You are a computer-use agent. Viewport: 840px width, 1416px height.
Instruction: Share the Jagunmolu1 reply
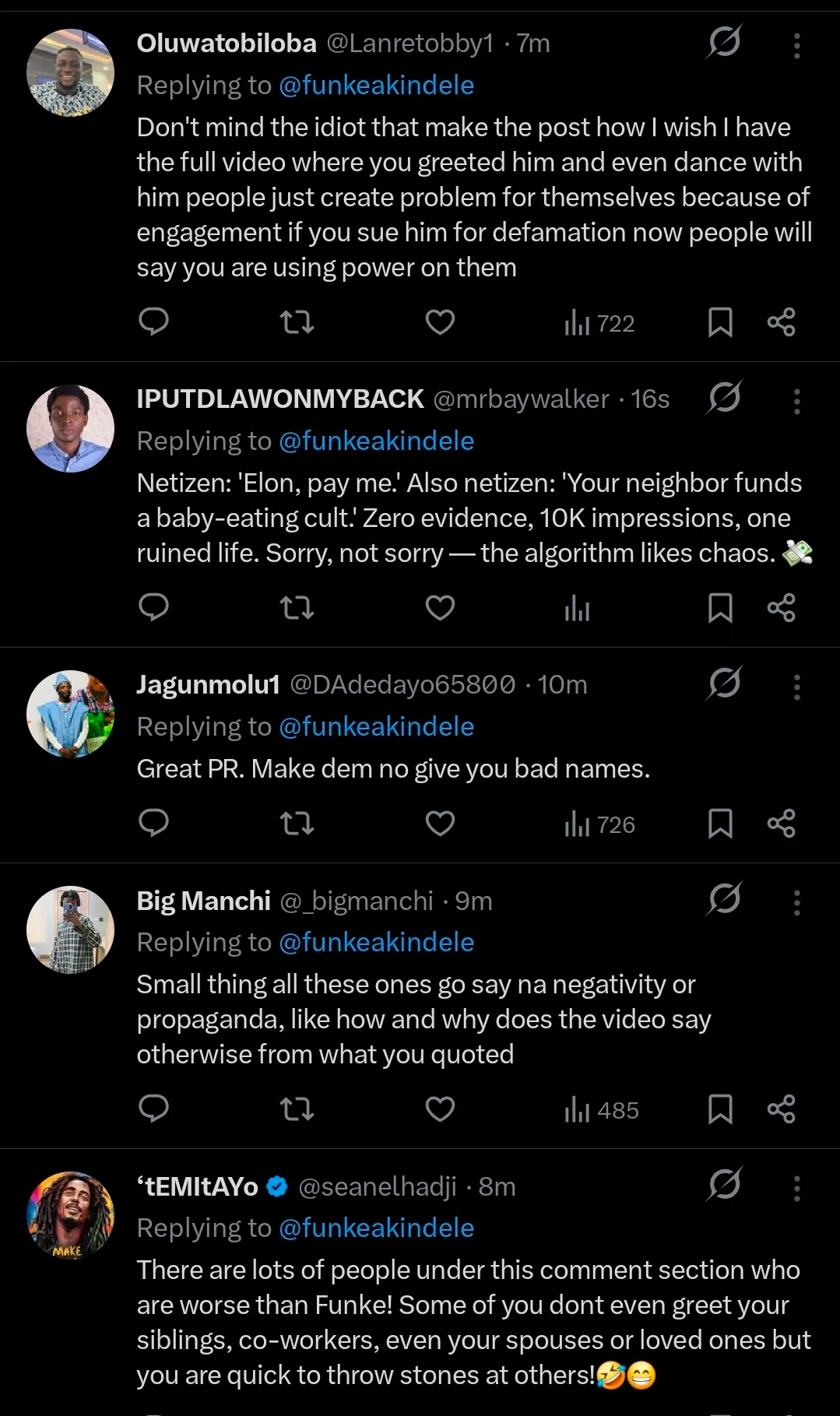click(x=781, y=823)
